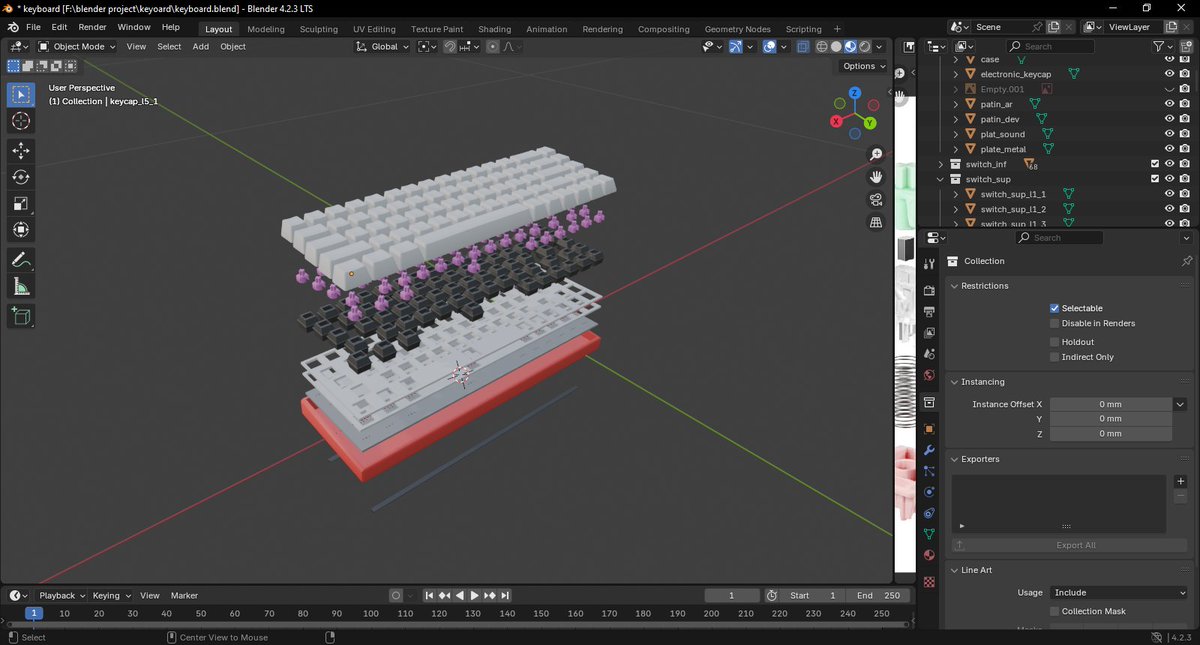Image resolution: width=1200 pixels, height=645 pixels.
Task: Switch to the Geometry Nodes workspace
Action: coord(737,29)
